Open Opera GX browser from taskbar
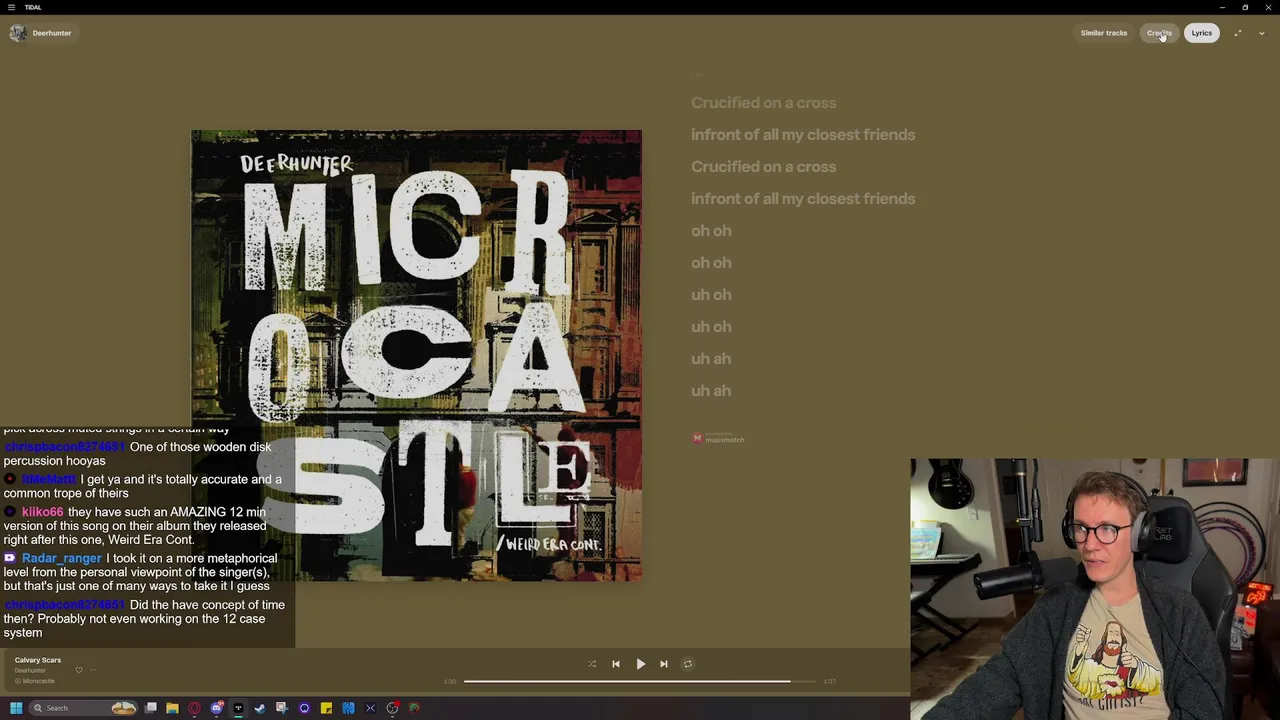The image size is (1280, 720). (194, 708)
